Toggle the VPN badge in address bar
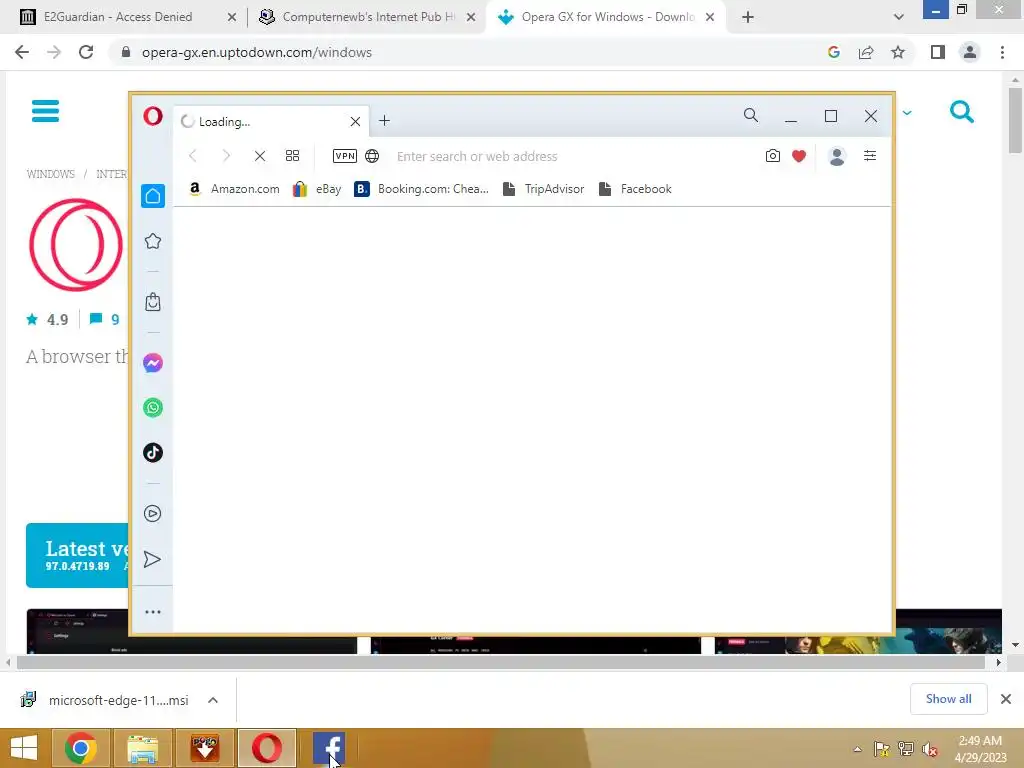The width and height of the screenshot is (1024, 768). (345, 155)
